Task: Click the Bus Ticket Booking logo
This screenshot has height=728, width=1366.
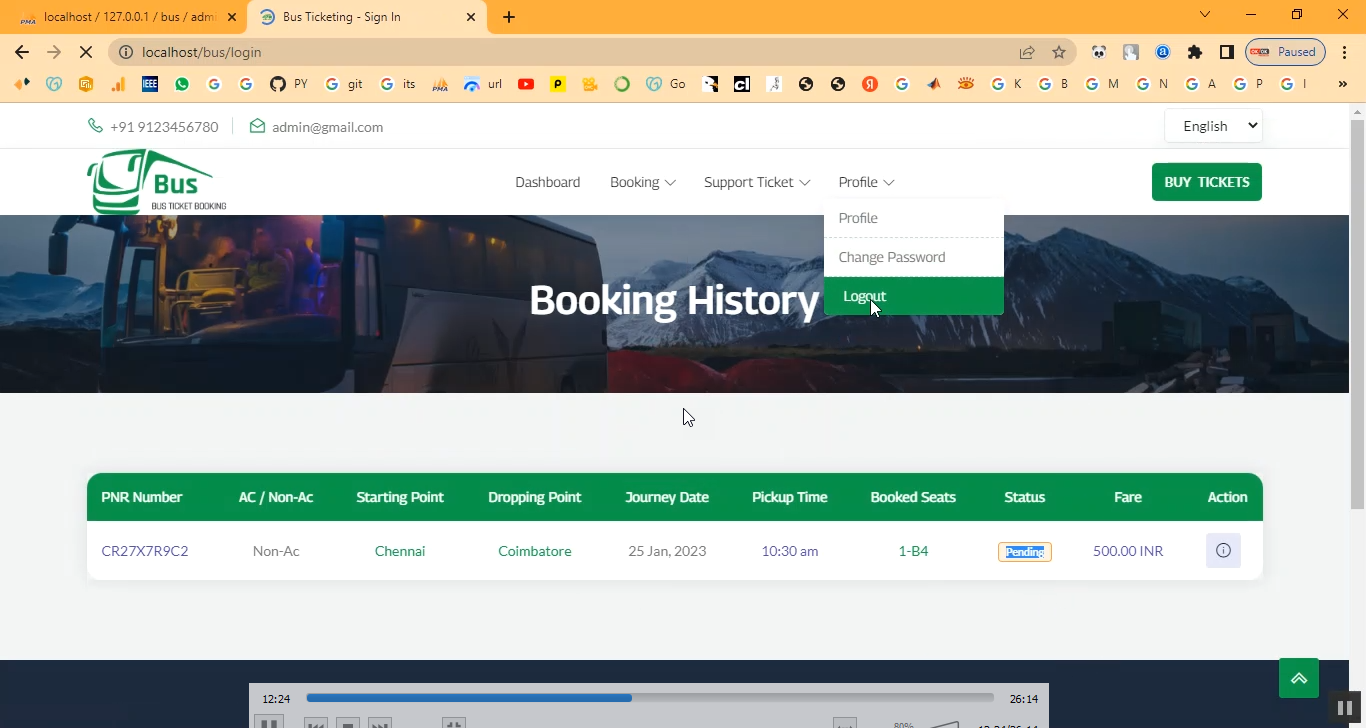Action: [157, 182]
